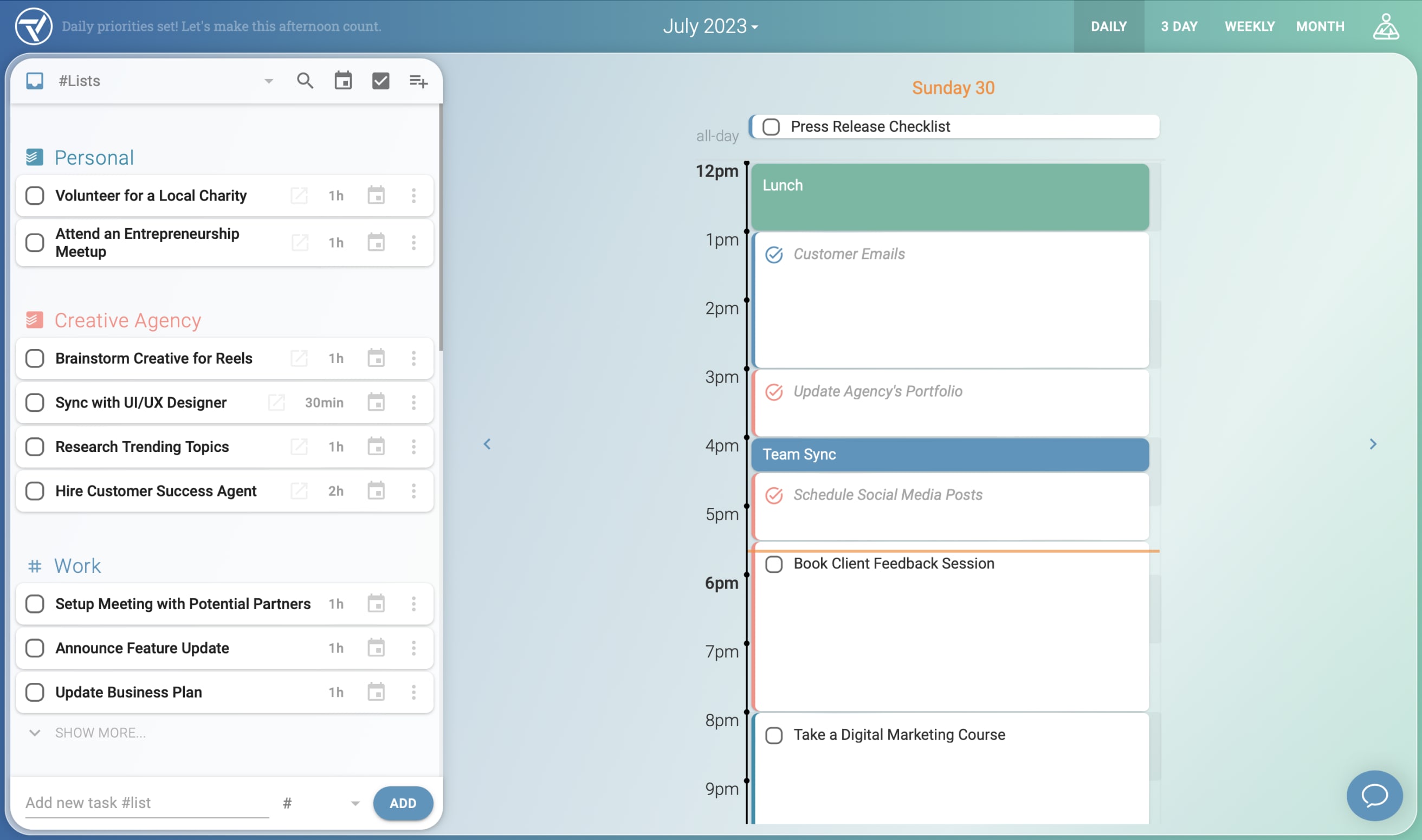Focus the Add new task input field
This screenshot has width=1422, height=840.
pyautogui.click(x=146, y=803)
